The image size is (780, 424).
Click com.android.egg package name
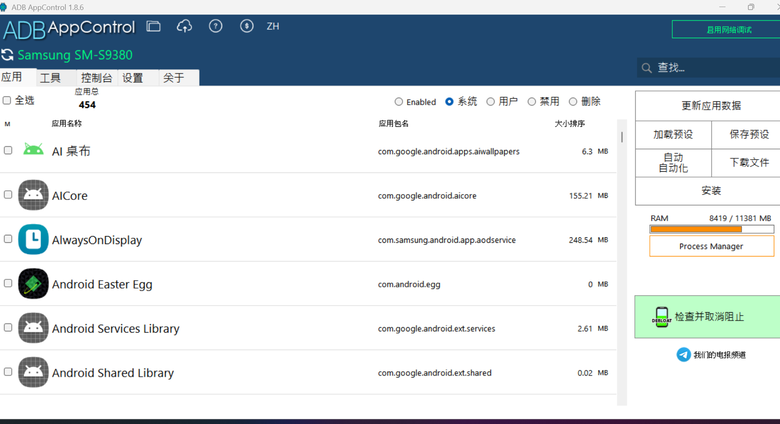[409, 284]
